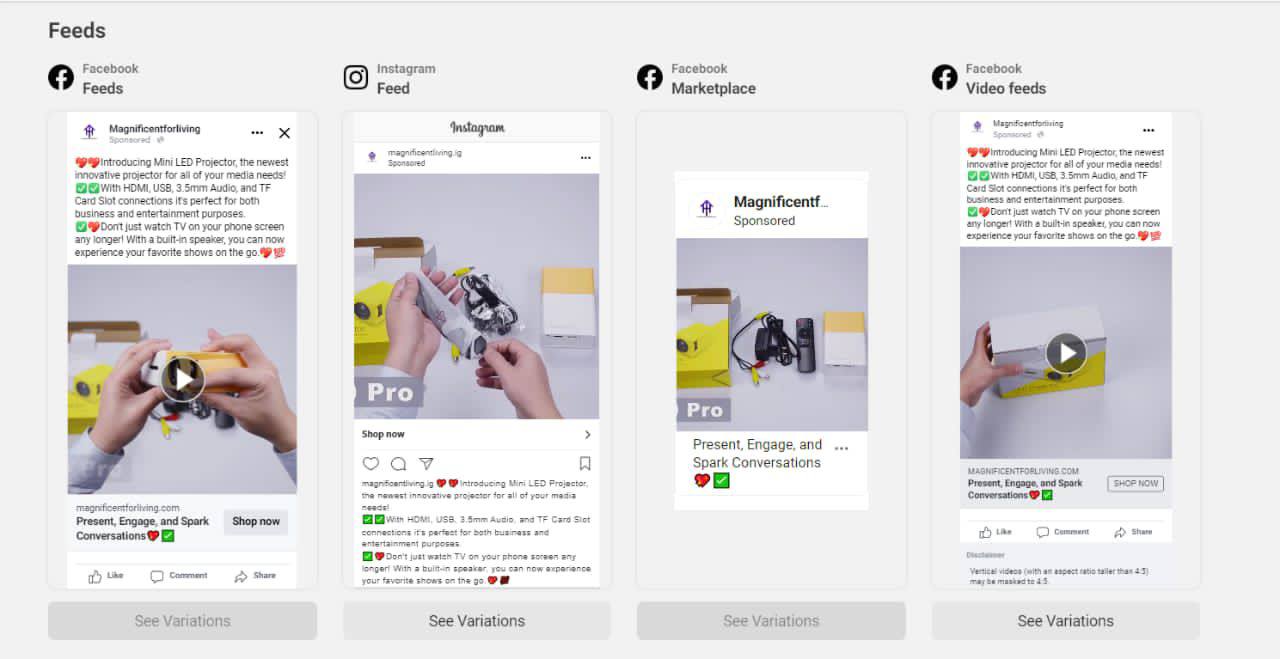Click Like in the Facebook Feeds preview
The image size is (1280, 659).
[106, 576]
